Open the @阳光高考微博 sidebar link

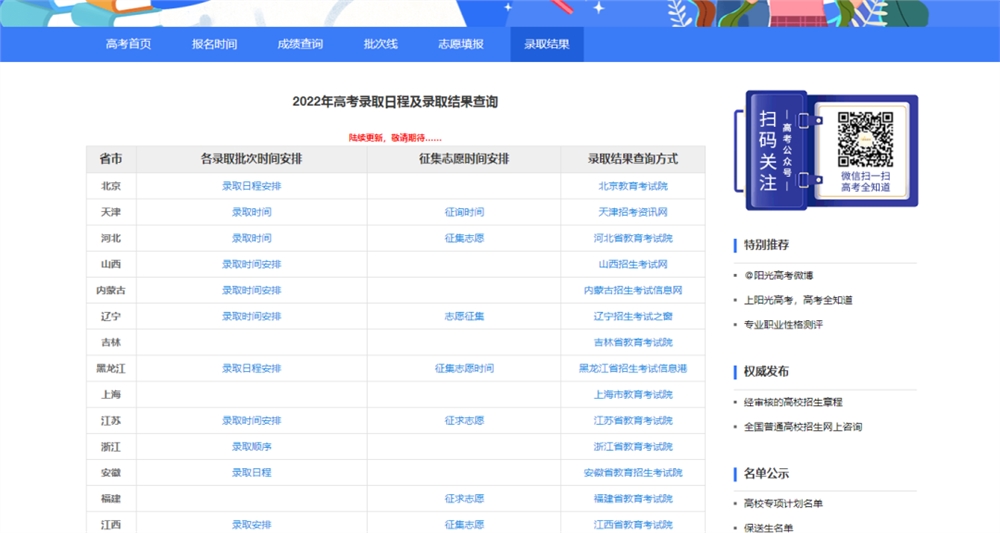(779, 275)
